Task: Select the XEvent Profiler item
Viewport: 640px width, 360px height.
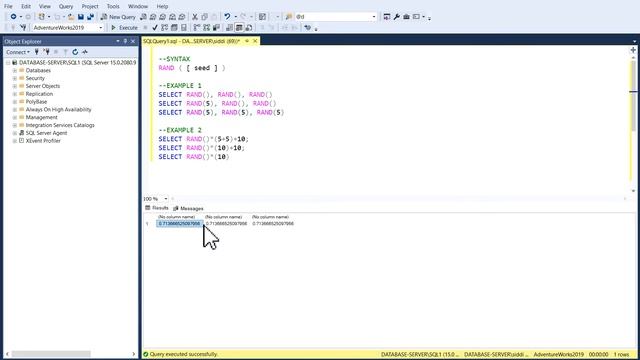Action: [x=43, y=141]
